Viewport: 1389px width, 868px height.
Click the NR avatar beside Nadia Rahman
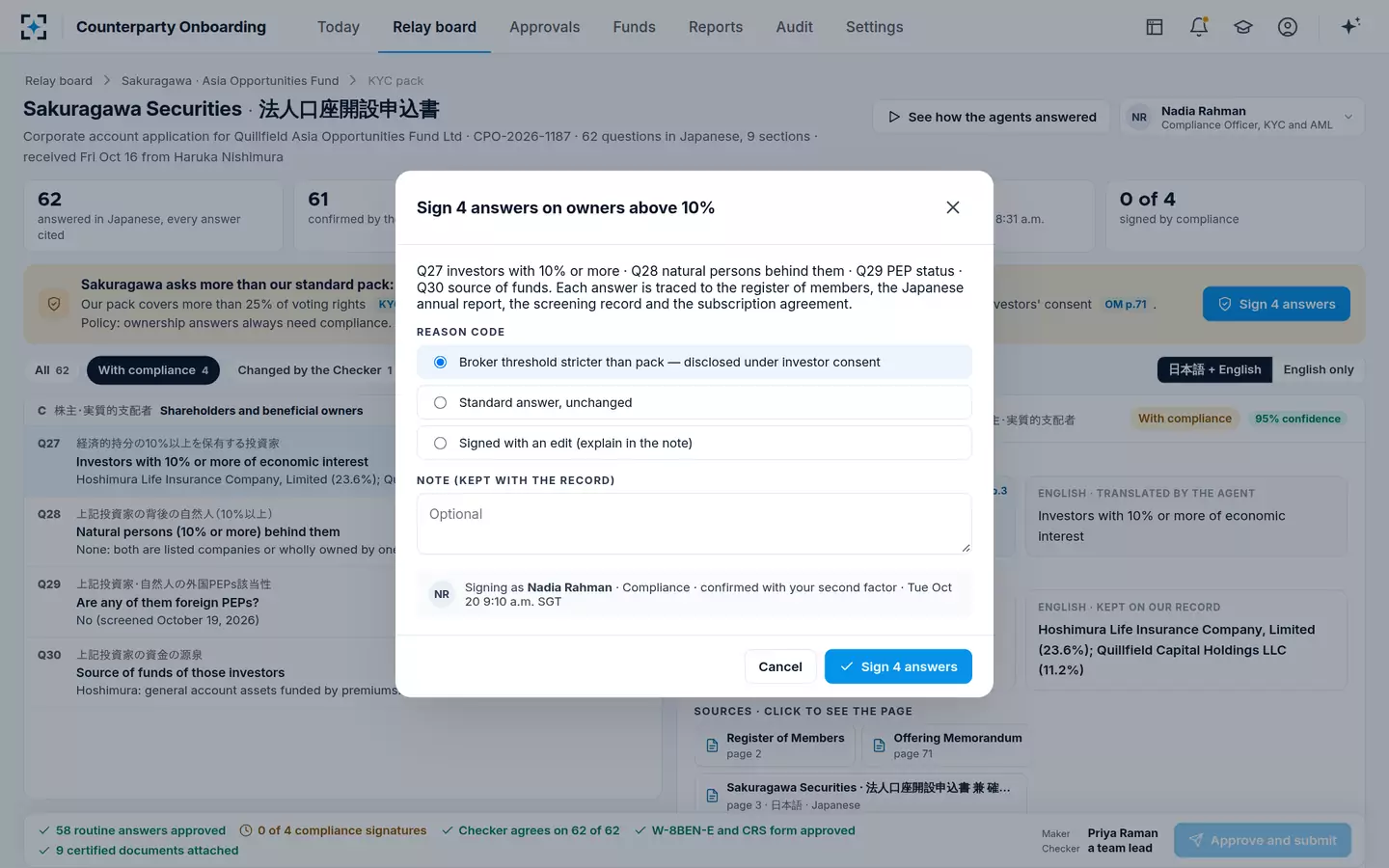(x=1139, y=117)
